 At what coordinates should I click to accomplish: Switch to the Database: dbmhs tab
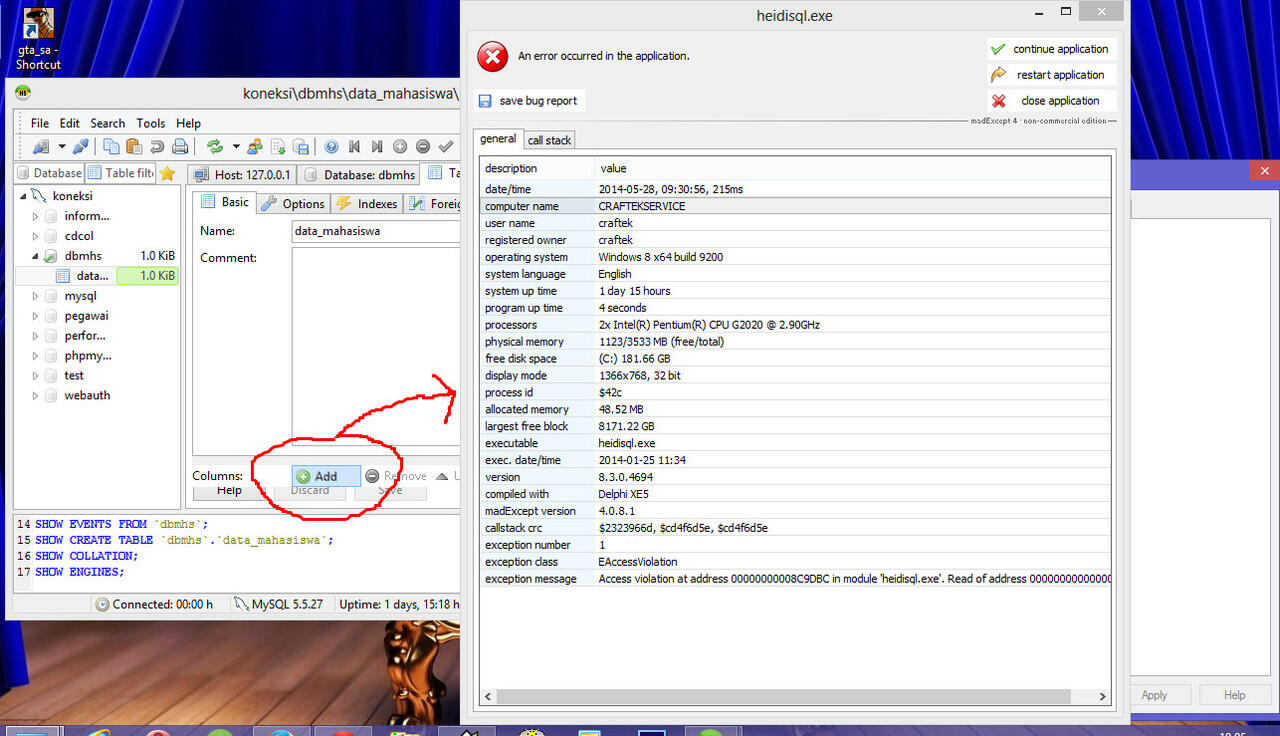tap(359, 174)
